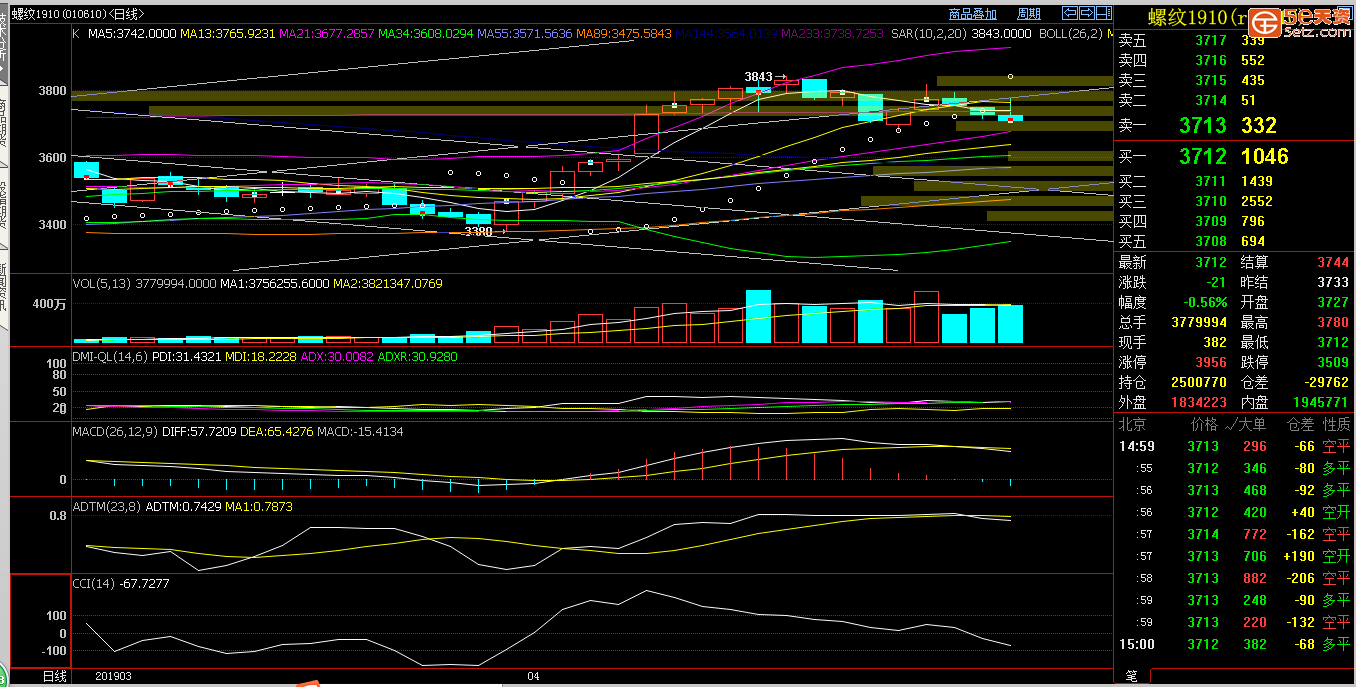Toggle the side panel layout icon

pyautogui.click(x=1103, y=13)
